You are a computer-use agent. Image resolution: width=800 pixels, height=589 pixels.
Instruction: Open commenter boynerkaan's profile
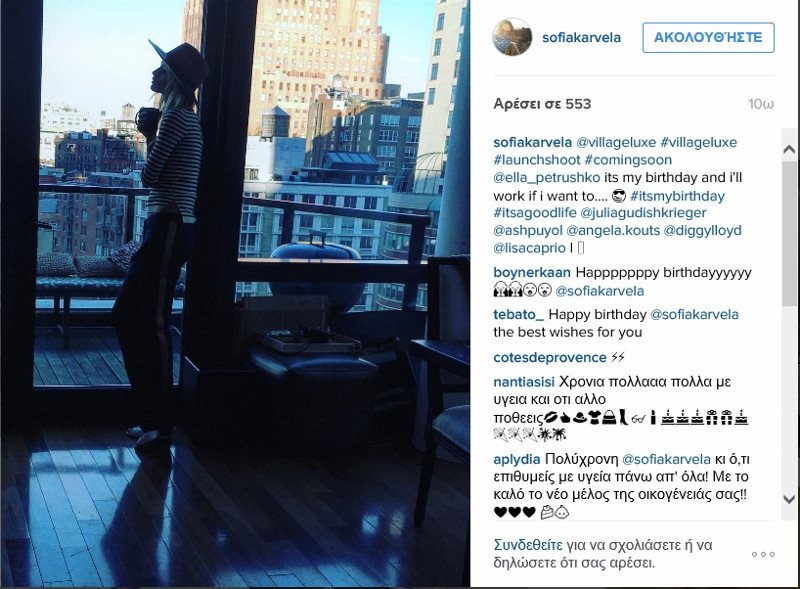[x=532, y=273]
